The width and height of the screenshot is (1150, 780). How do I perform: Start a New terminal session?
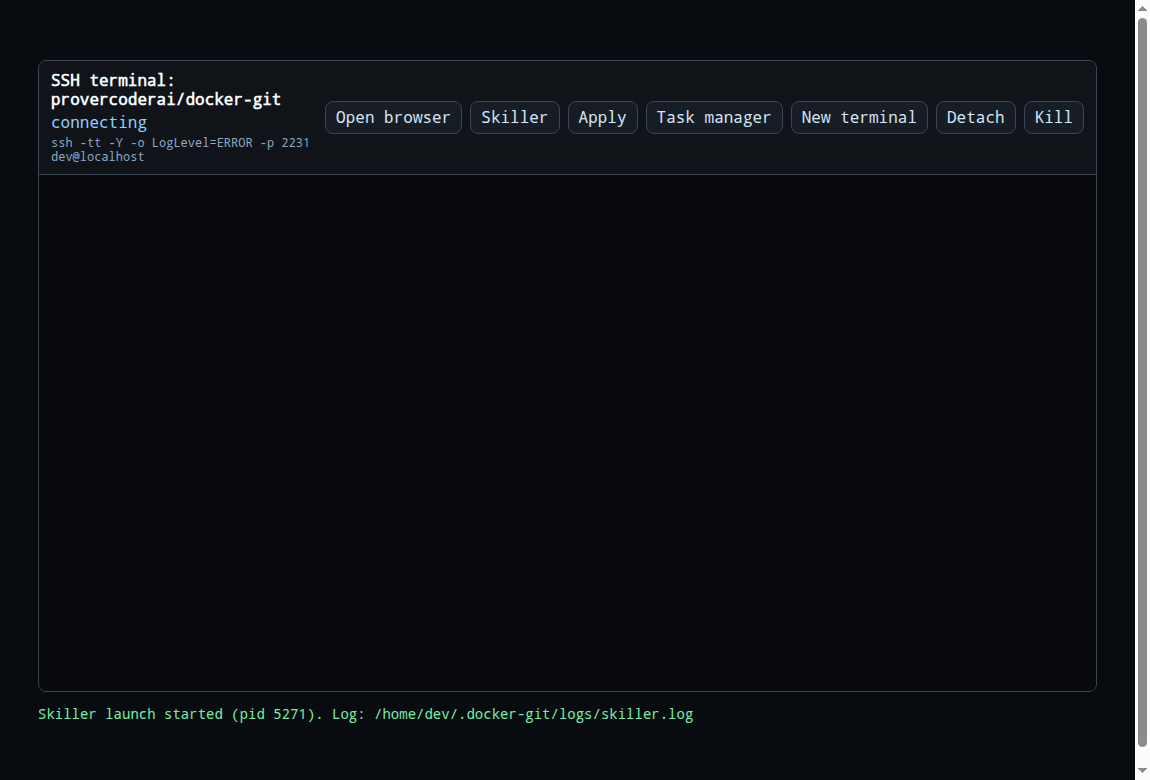coord(859,117)
